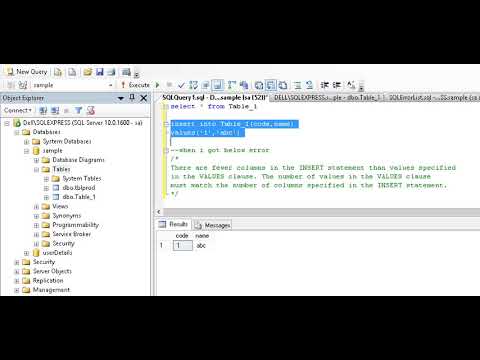Select the Views folder
The height and width of the screenshot is (360, 480).
click(x=60, y=206)
